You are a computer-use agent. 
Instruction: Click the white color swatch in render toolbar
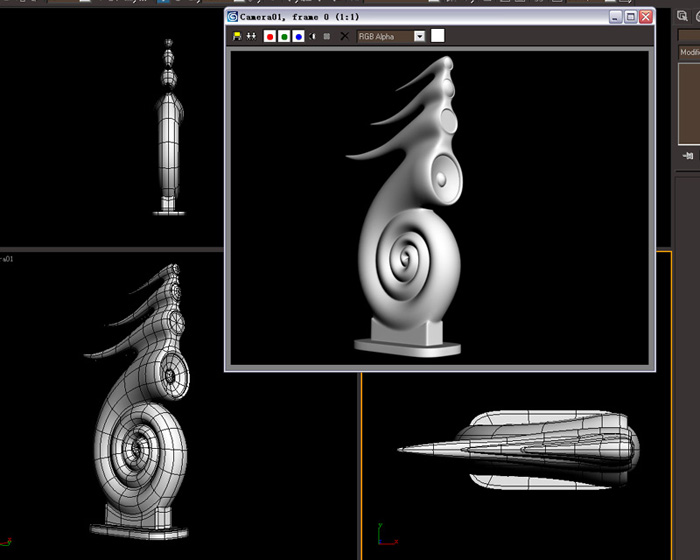coord(438,36)
